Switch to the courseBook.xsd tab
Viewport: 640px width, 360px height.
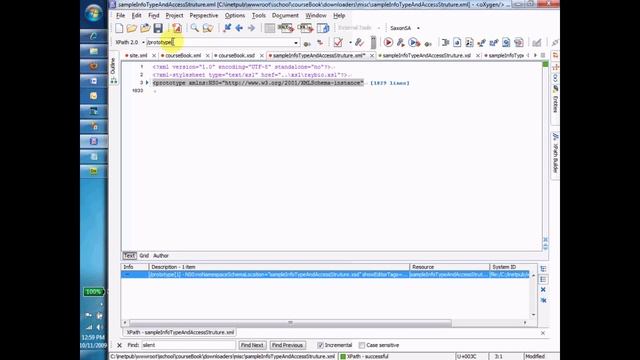point(236,56)
